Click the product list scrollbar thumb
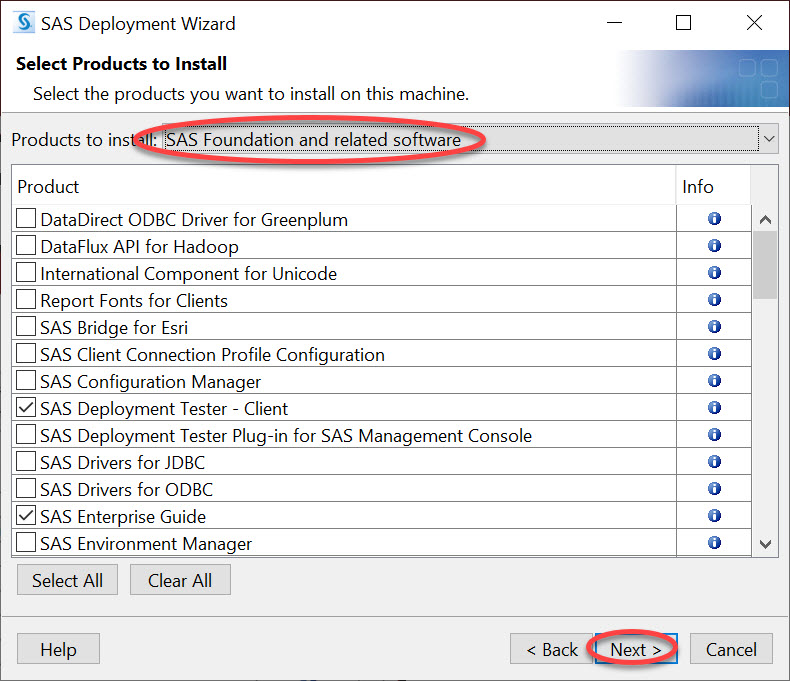The height and width of the screenshot is (681, 790). click(765, 265)
